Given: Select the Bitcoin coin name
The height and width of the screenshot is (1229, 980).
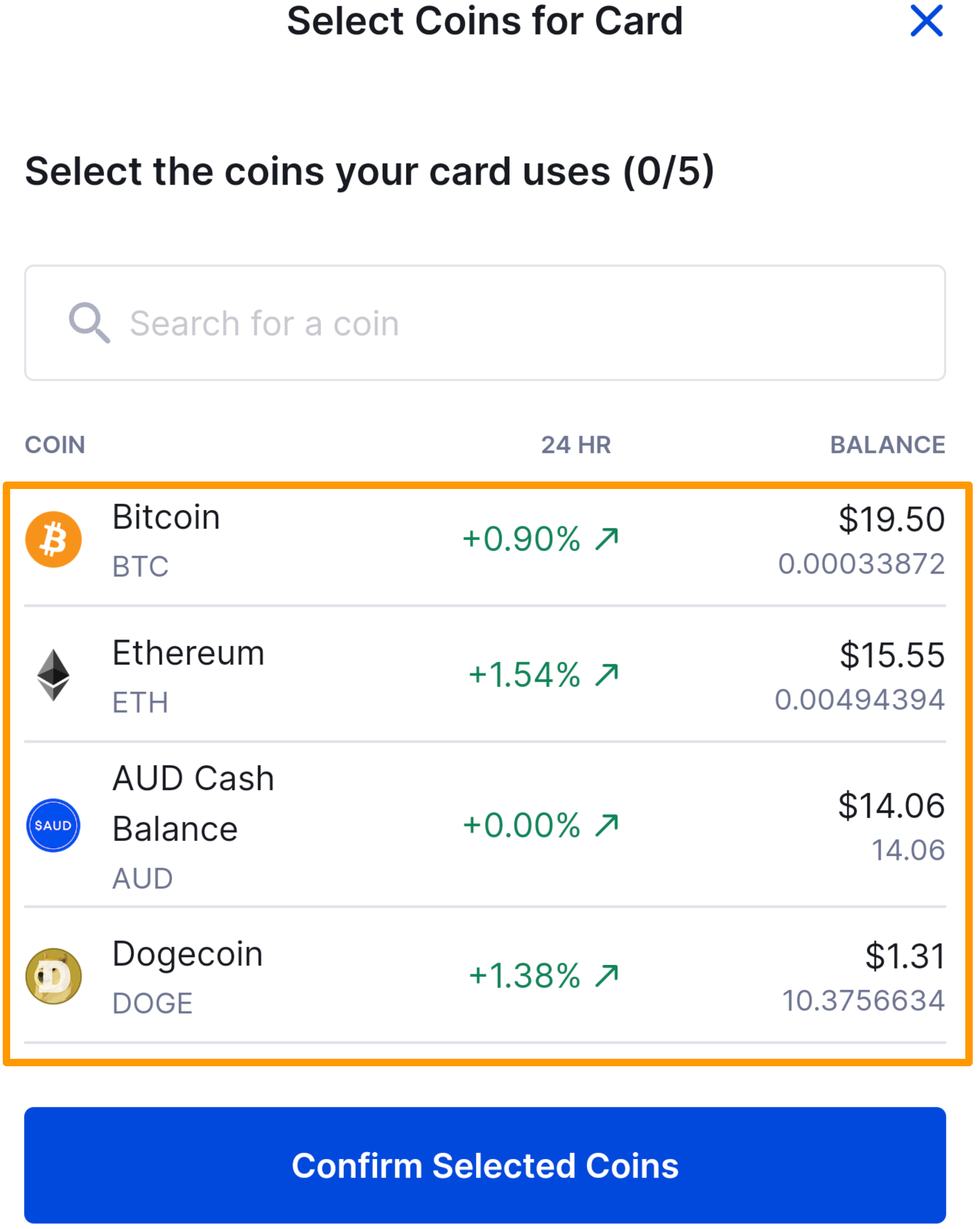Looking at the screenshot, I should click(x=166, y=518).
